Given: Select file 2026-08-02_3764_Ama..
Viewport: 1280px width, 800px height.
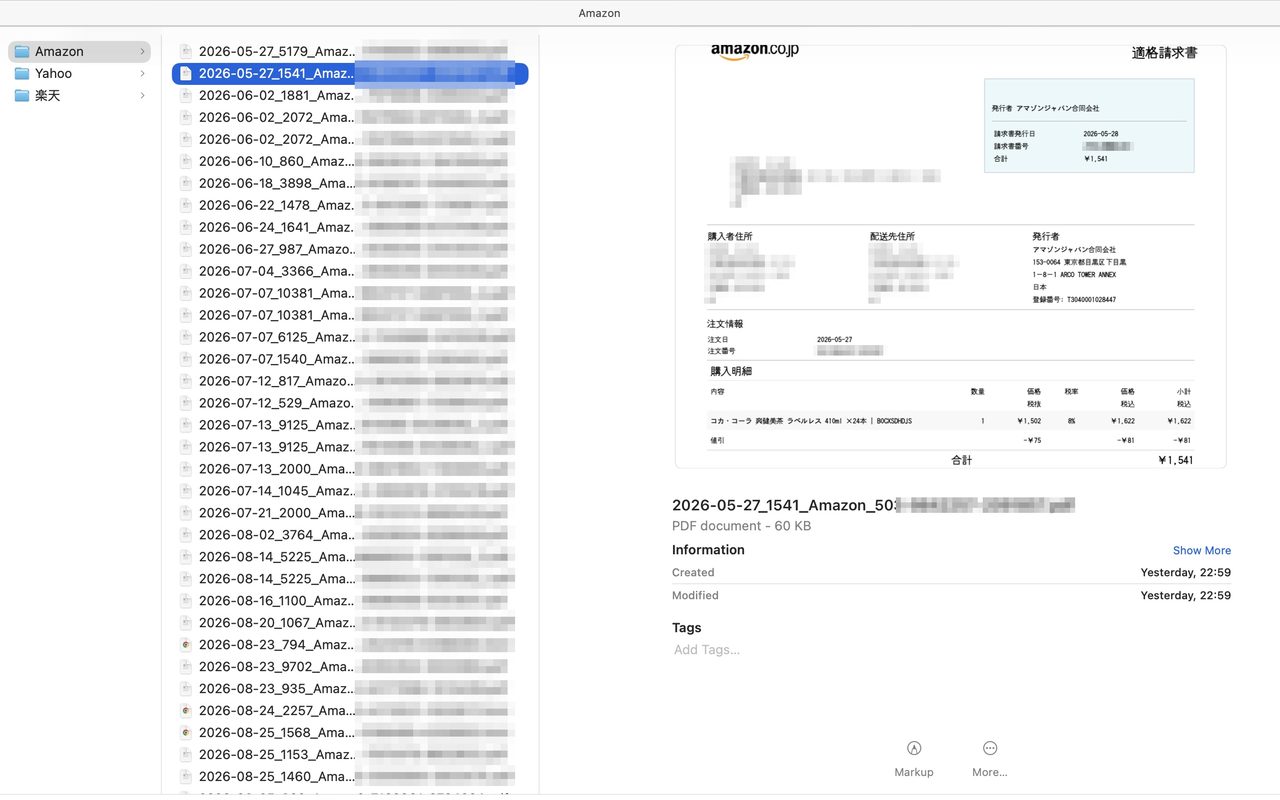Looking at the screenshot, I should pos(350,535).
